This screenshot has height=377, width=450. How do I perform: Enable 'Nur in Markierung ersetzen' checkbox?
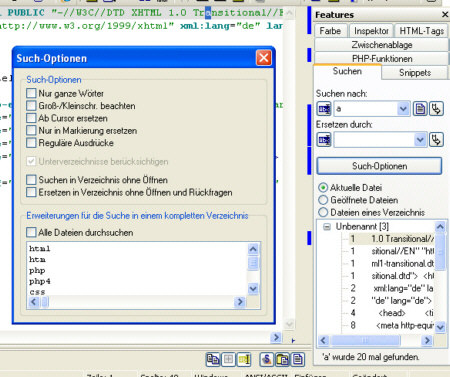[31, 130]
